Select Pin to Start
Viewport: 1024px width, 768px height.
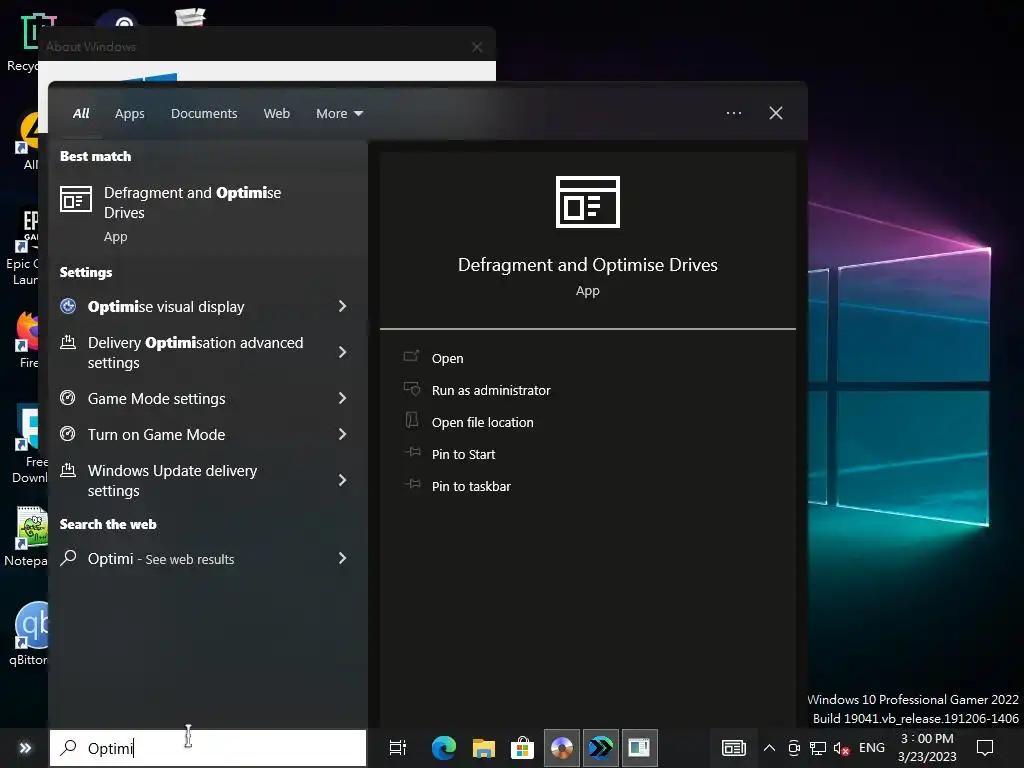[x=463, y=454]
